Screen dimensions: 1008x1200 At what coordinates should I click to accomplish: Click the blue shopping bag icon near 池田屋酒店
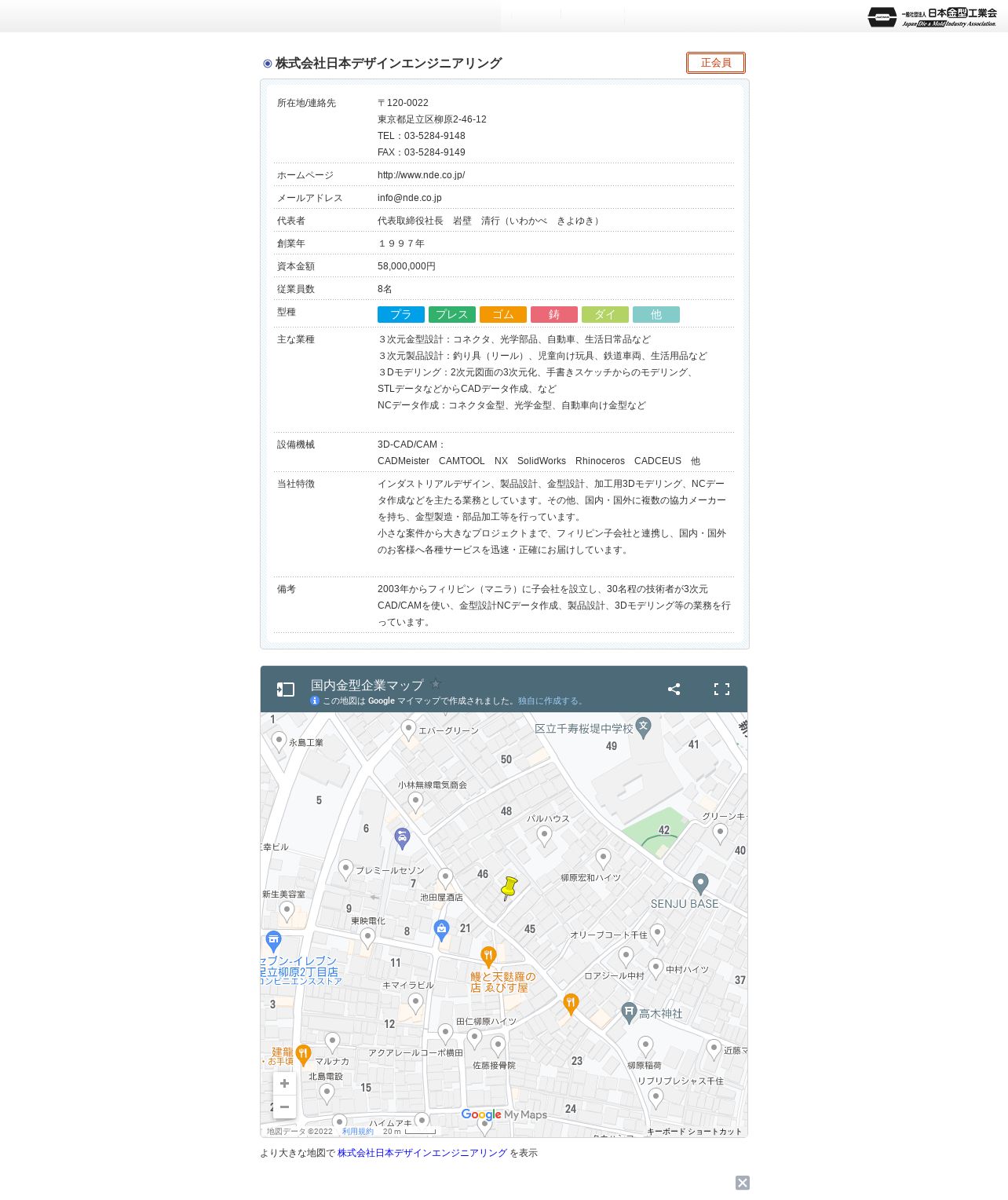tap(441, 930)
